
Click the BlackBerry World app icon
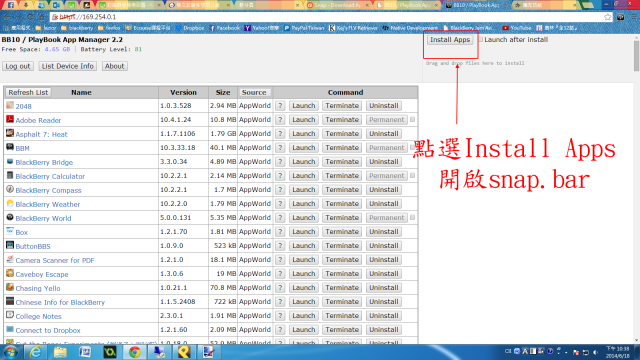pyautogui.click(x=10, y=217)
